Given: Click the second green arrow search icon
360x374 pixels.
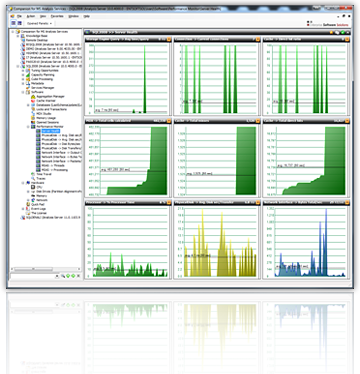Looking at the screenshot, I should point(73,276).
